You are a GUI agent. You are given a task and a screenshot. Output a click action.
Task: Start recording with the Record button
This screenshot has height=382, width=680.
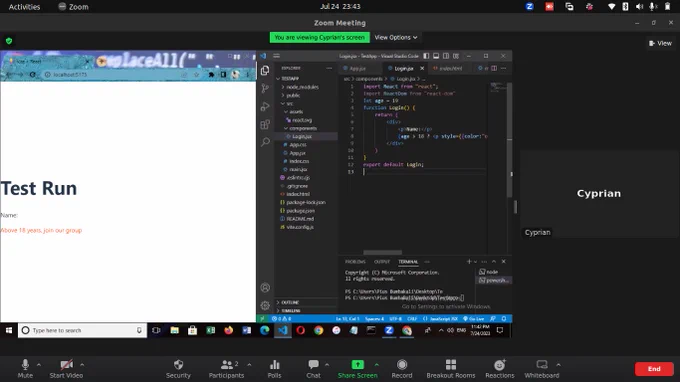point(402,369)
